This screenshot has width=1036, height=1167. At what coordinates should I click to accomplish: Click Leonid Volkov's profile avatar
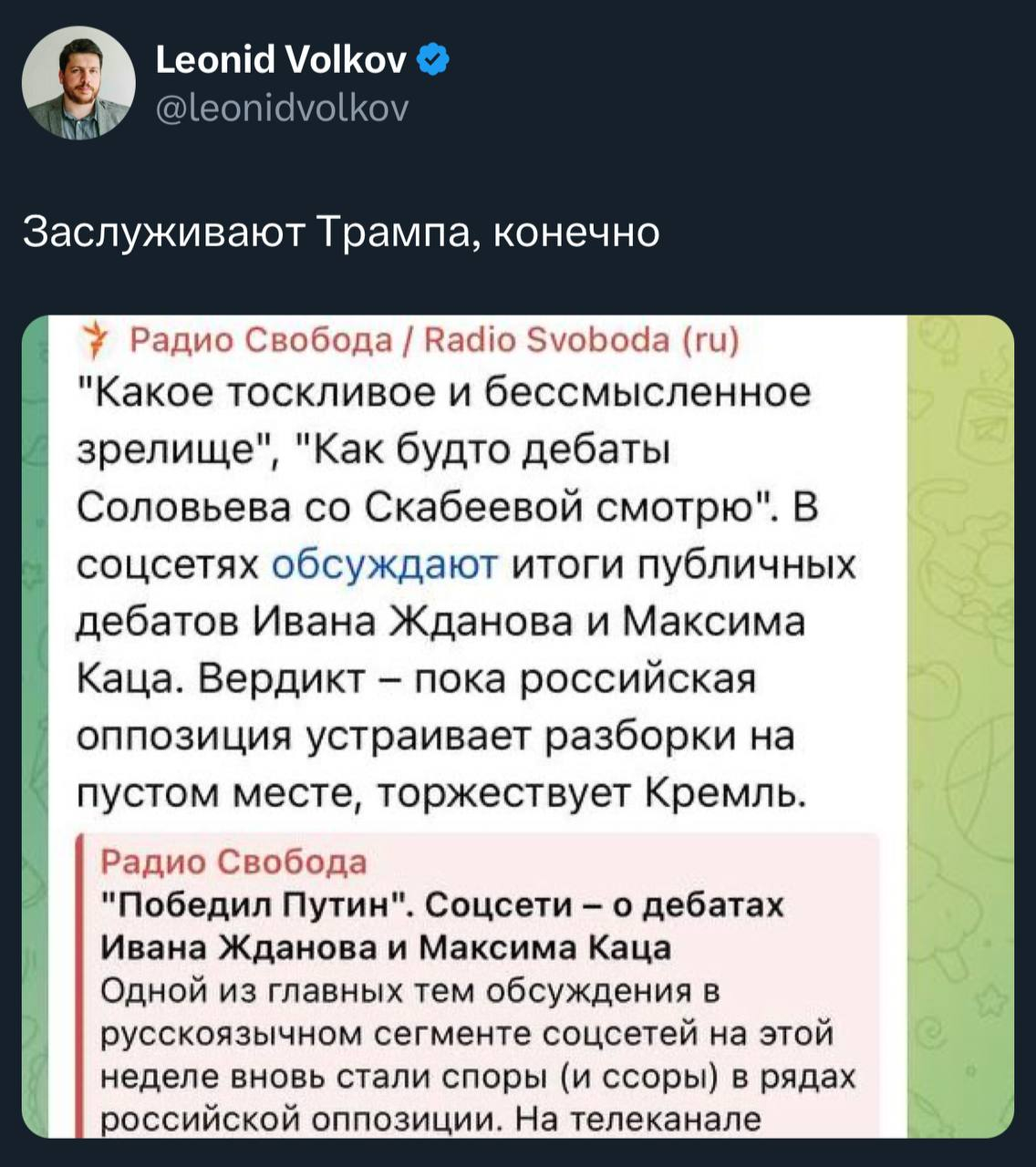(x=78, y=83)
